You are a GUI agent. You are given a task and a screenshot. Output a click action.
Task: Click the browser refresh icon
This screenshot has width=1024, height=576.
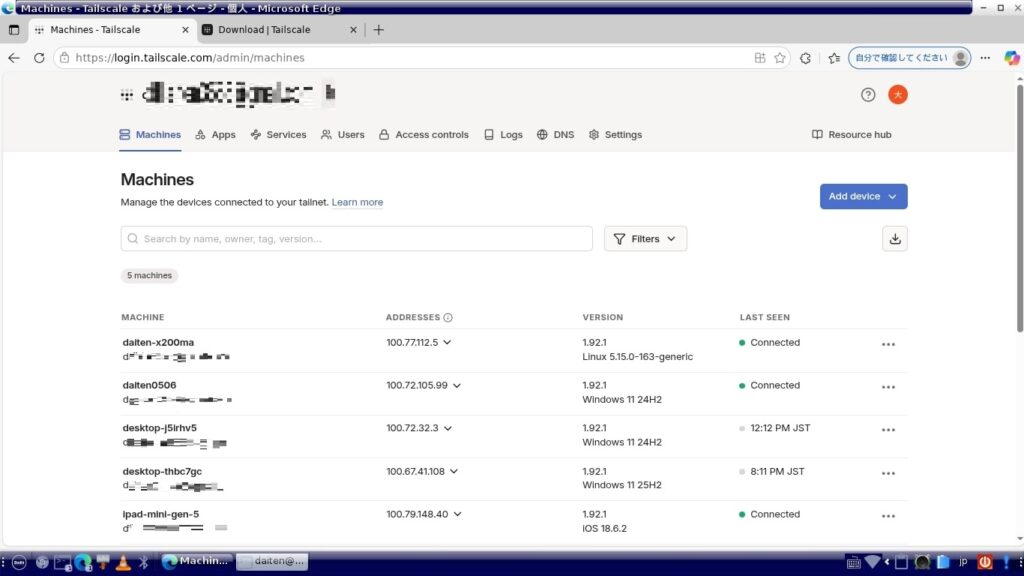coord(39,58)
